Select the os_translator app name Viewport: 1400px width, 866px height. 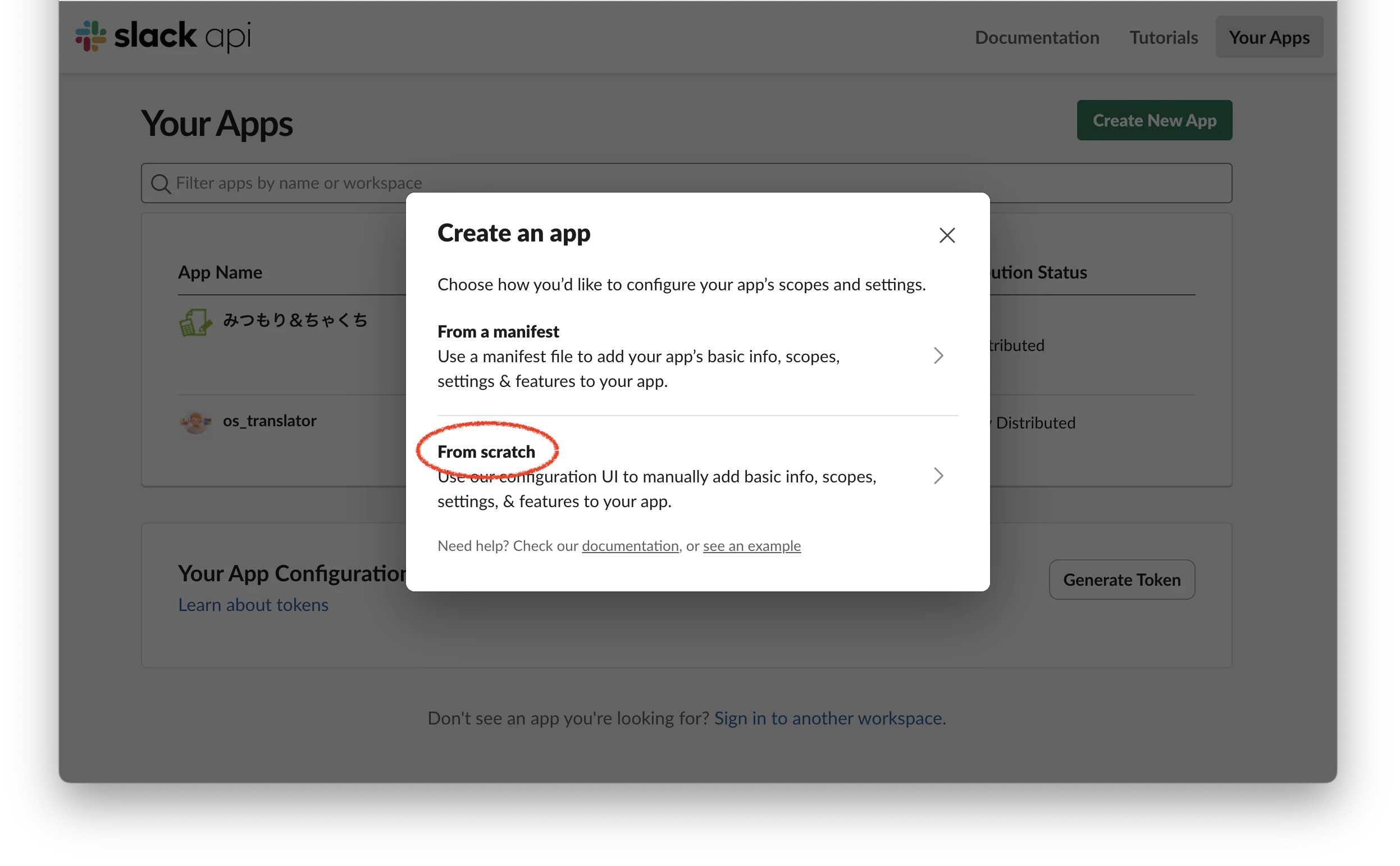click(270, 421)
